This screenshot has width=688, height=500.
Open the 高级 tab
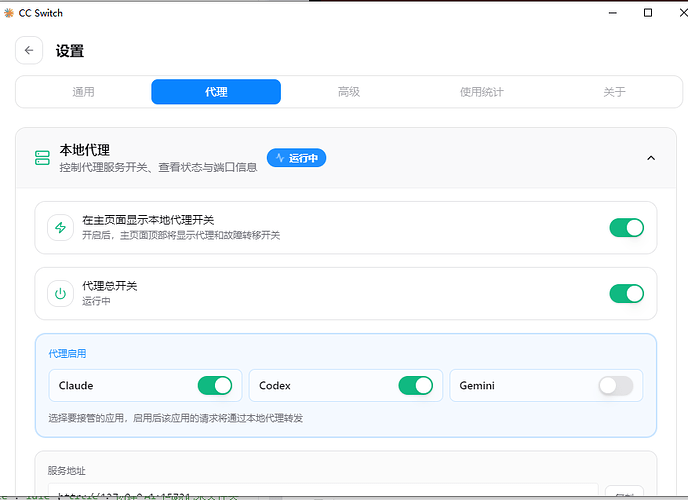(x=349, y=92)
